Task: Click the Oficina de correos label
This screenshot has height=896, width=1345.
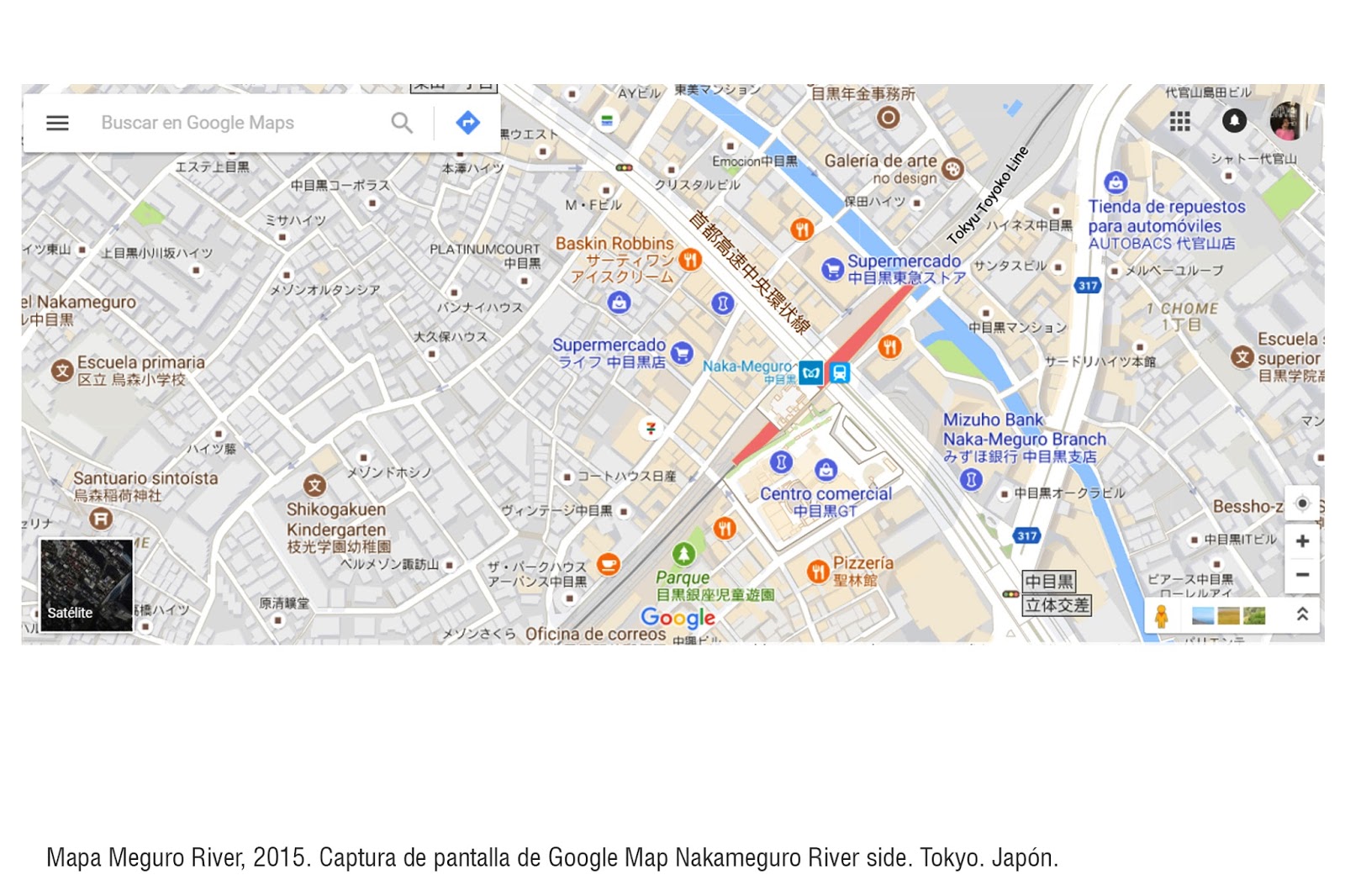Action: tap(596, 634)
